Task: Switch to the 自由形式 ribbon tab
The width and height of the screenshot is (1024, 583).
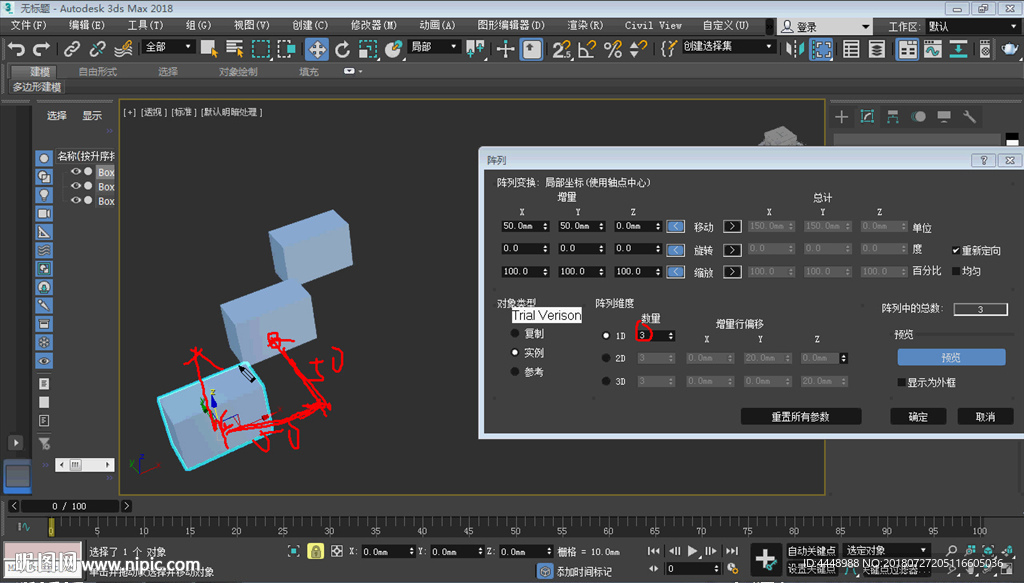Action: (97, 72)
